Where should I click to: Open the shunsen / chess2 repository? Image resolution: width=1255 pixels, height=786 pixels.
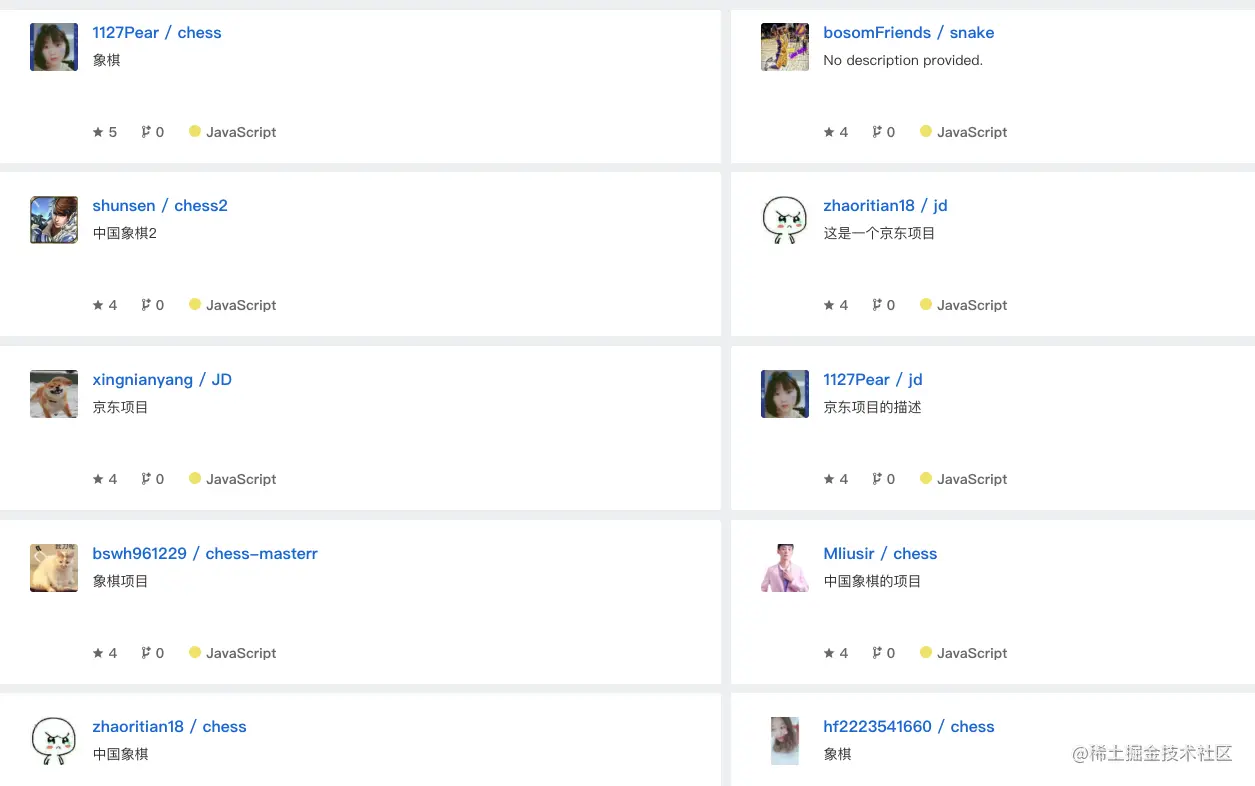coord(160,206)
